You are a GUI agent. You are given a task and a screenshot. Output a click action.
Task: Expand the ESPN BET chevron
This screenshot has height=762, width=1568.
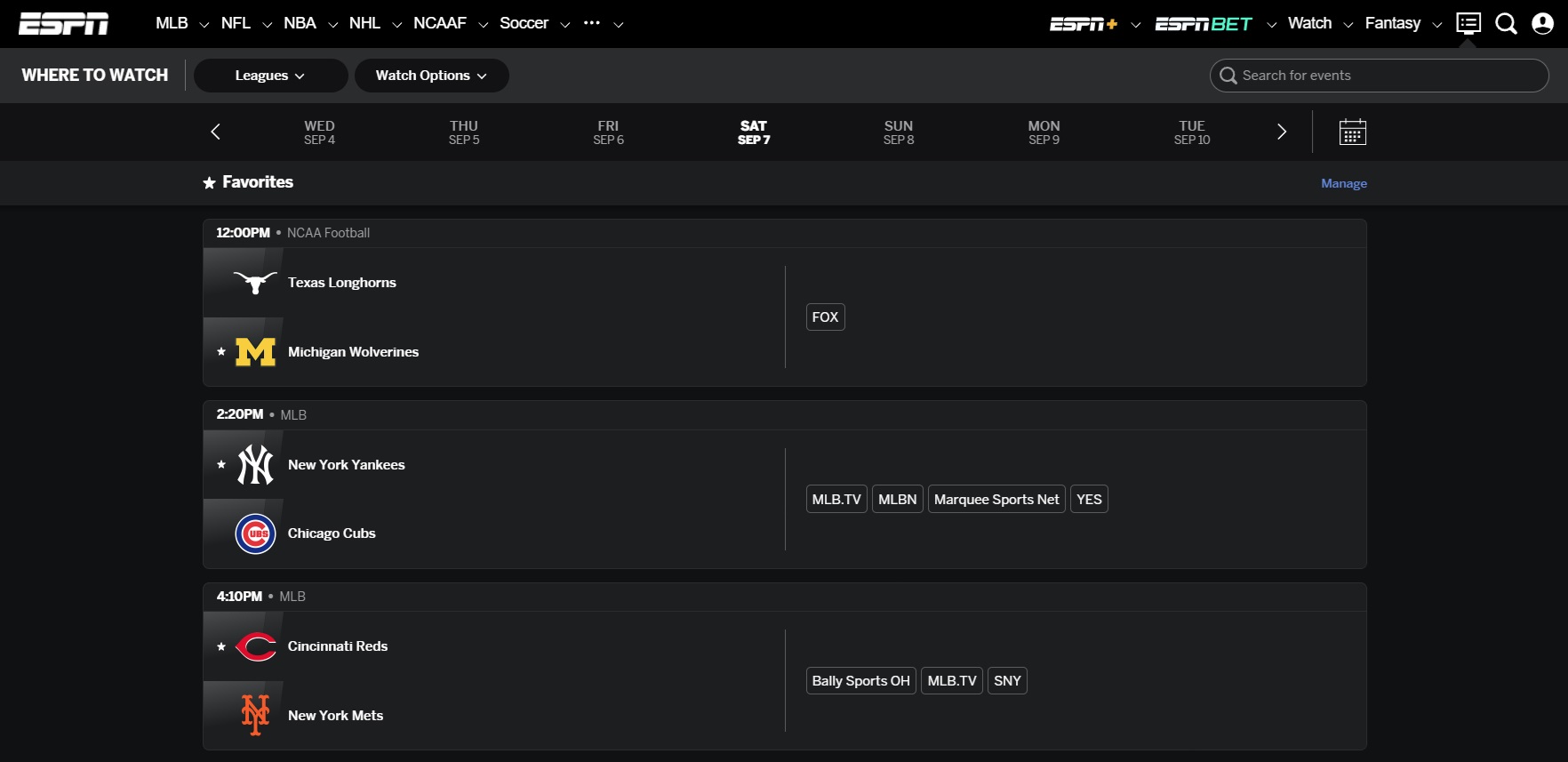tap(1272, 25)
